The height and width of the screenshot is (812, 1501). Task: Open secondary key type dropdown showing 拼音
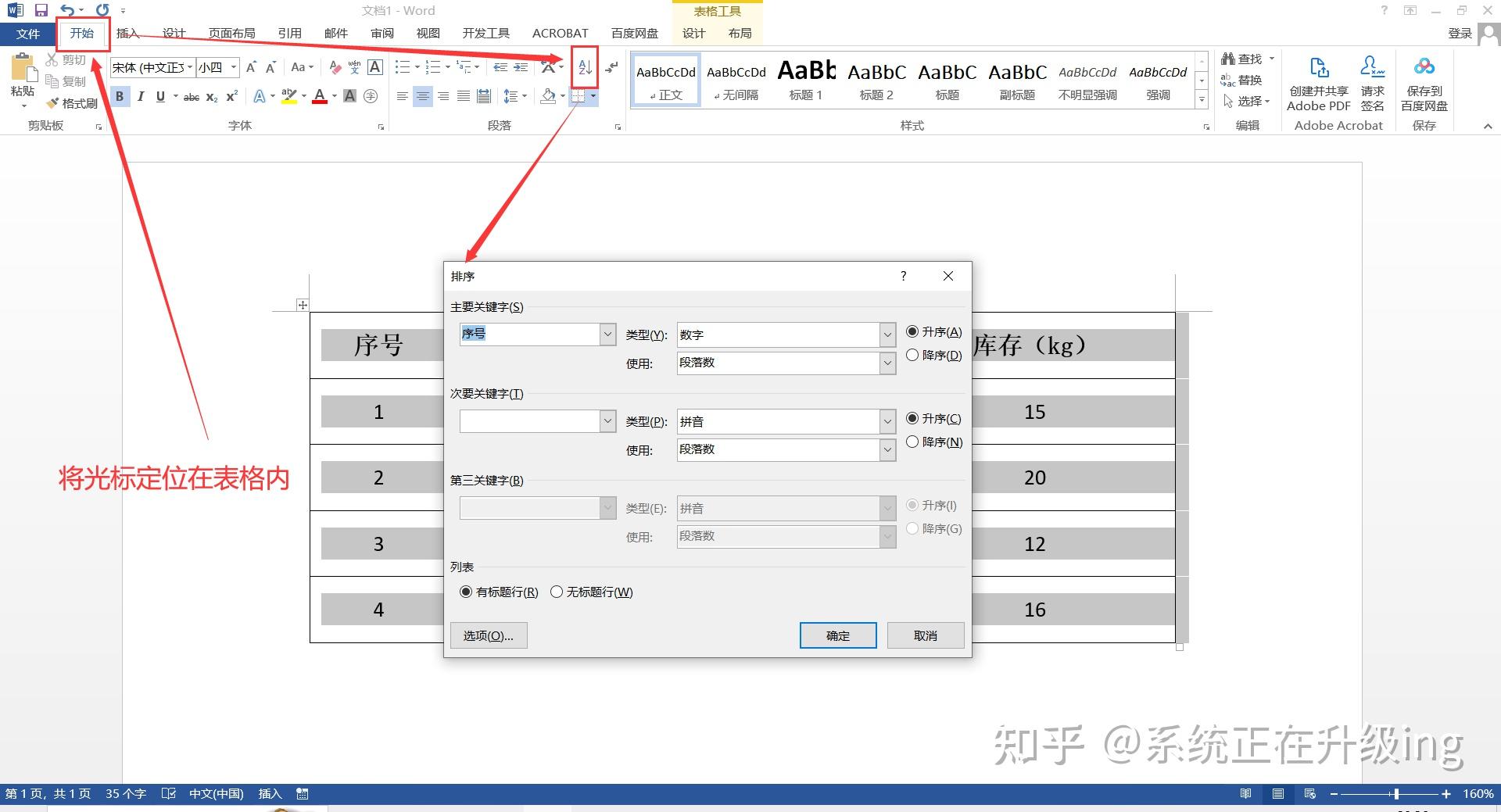[887, 421]
